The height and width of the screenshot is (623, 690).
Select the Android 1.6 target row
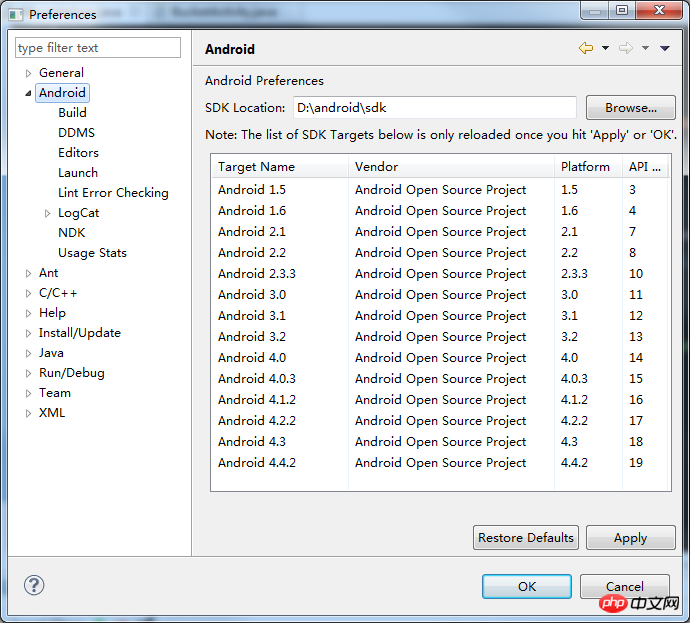pyautogui.click(x=441, y=211)
